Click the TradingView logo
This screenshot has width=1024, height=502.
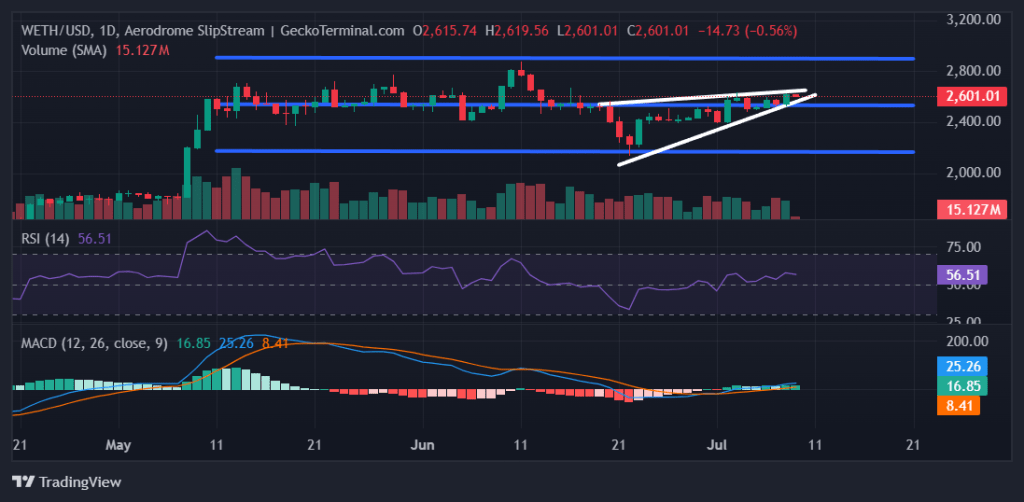click(67, 481)
